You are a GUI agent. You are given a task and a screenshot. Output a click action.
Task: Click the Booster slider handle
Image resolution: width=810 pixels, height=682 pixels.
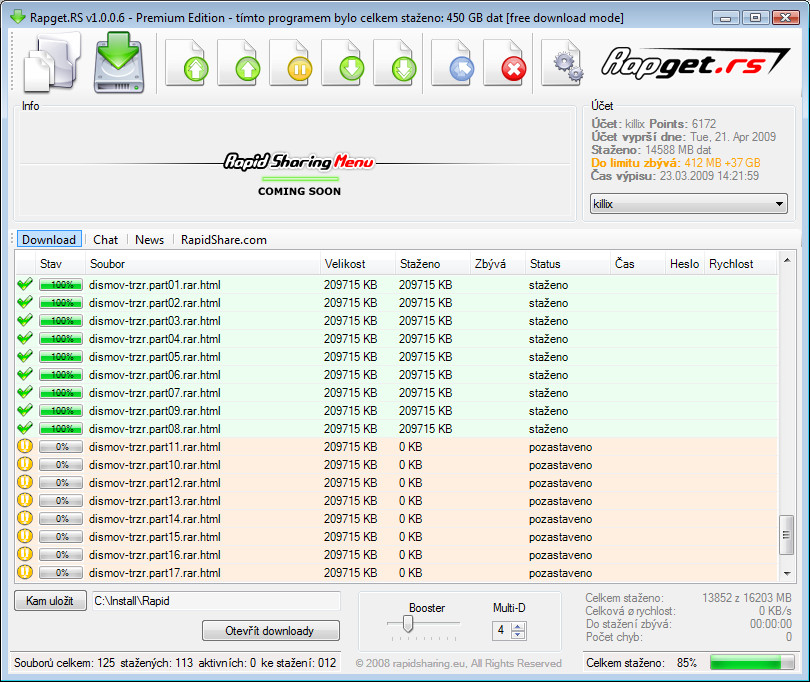[408, 624]
